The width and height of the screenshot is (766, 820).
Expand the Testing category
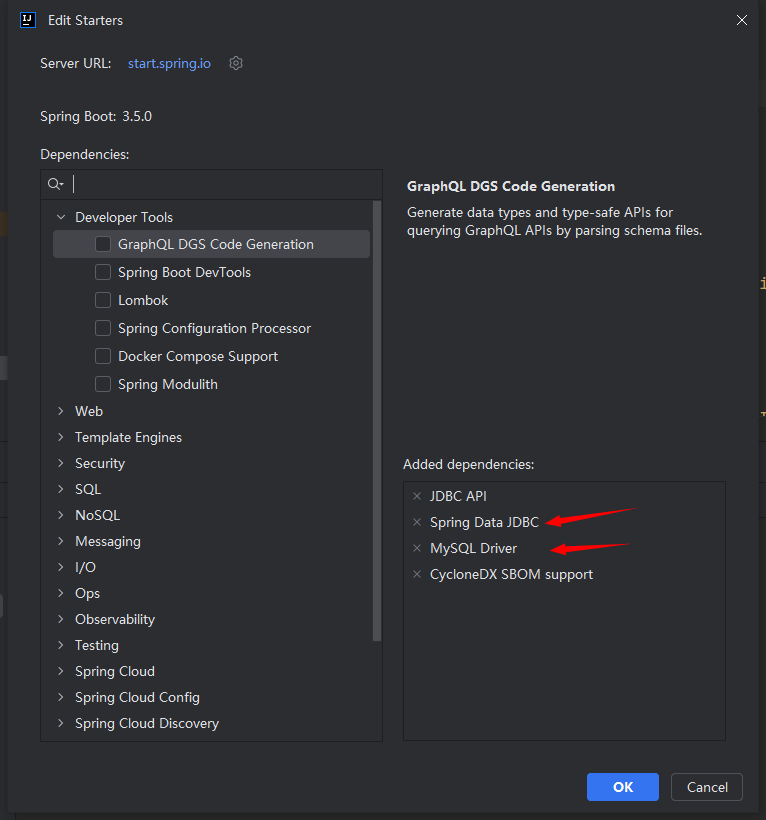coord(61,645)
